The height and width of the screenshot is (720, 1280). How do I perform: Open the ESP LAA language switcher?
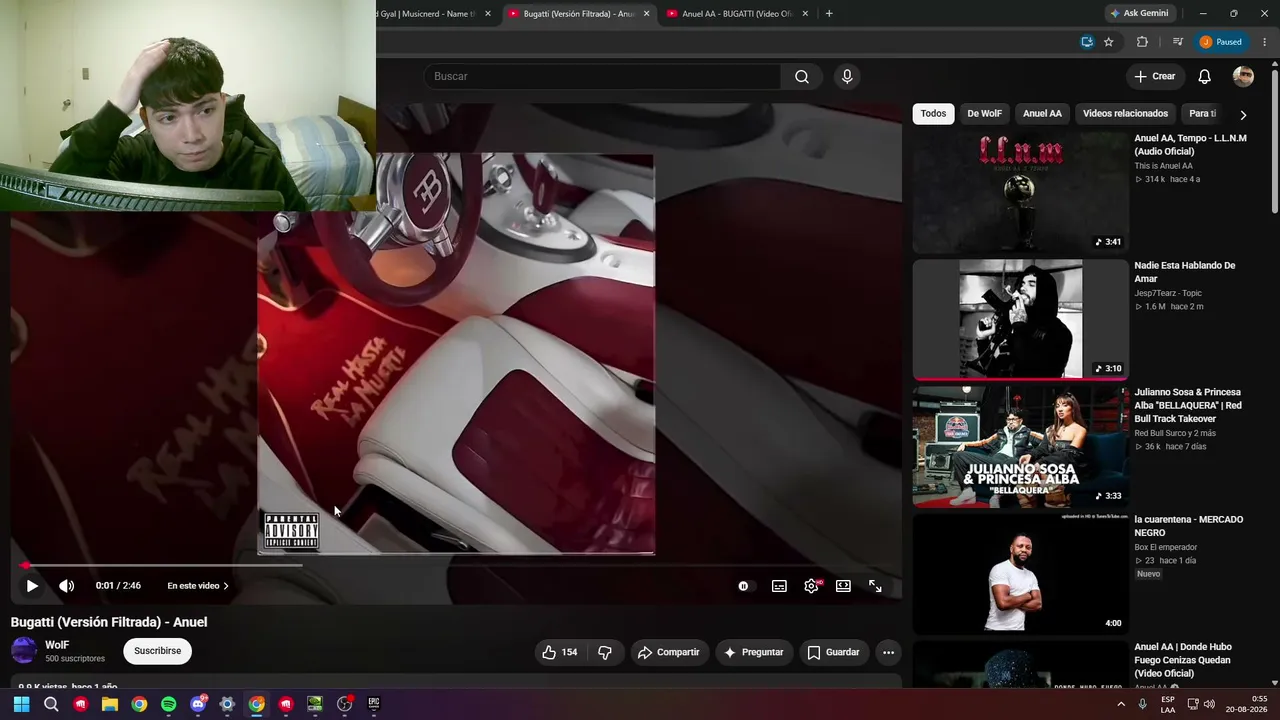(1168, 704)
